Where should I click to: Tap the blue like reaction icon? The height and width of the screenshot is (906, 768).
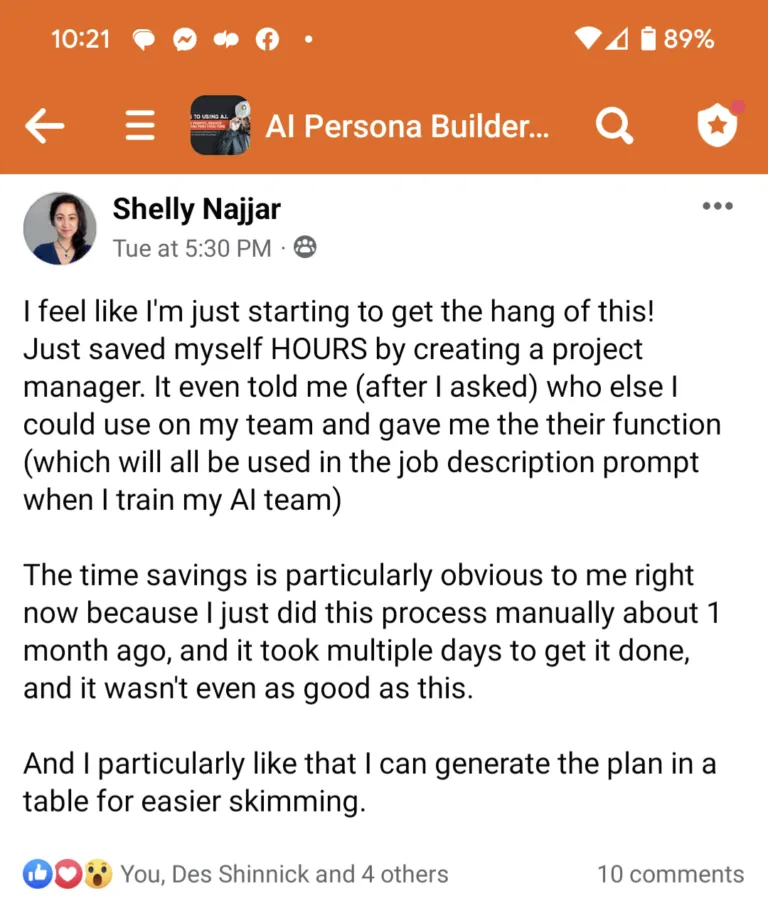[38, 874]
